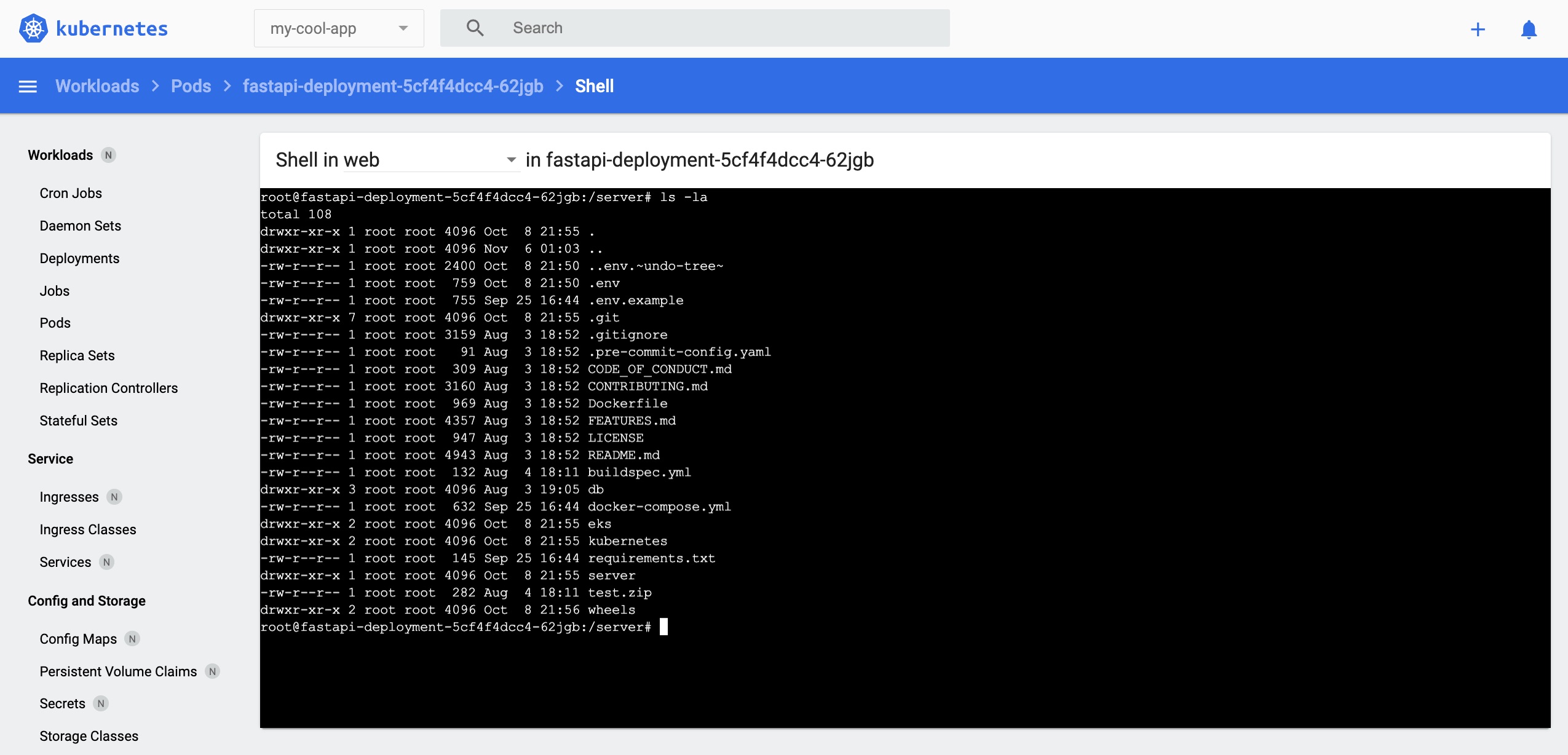Click the Workloads breadcrumb link
This screenshot has height=755, width=1568.
tap(97, 86)
